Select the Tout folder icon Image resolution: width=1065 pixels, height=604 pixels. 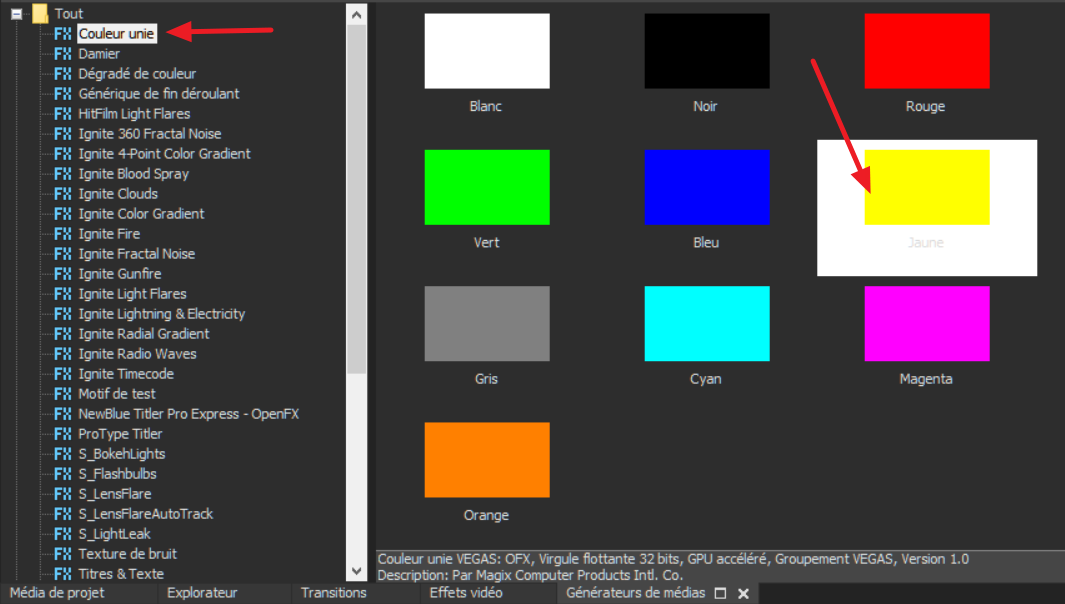click(x=41, y=14)
